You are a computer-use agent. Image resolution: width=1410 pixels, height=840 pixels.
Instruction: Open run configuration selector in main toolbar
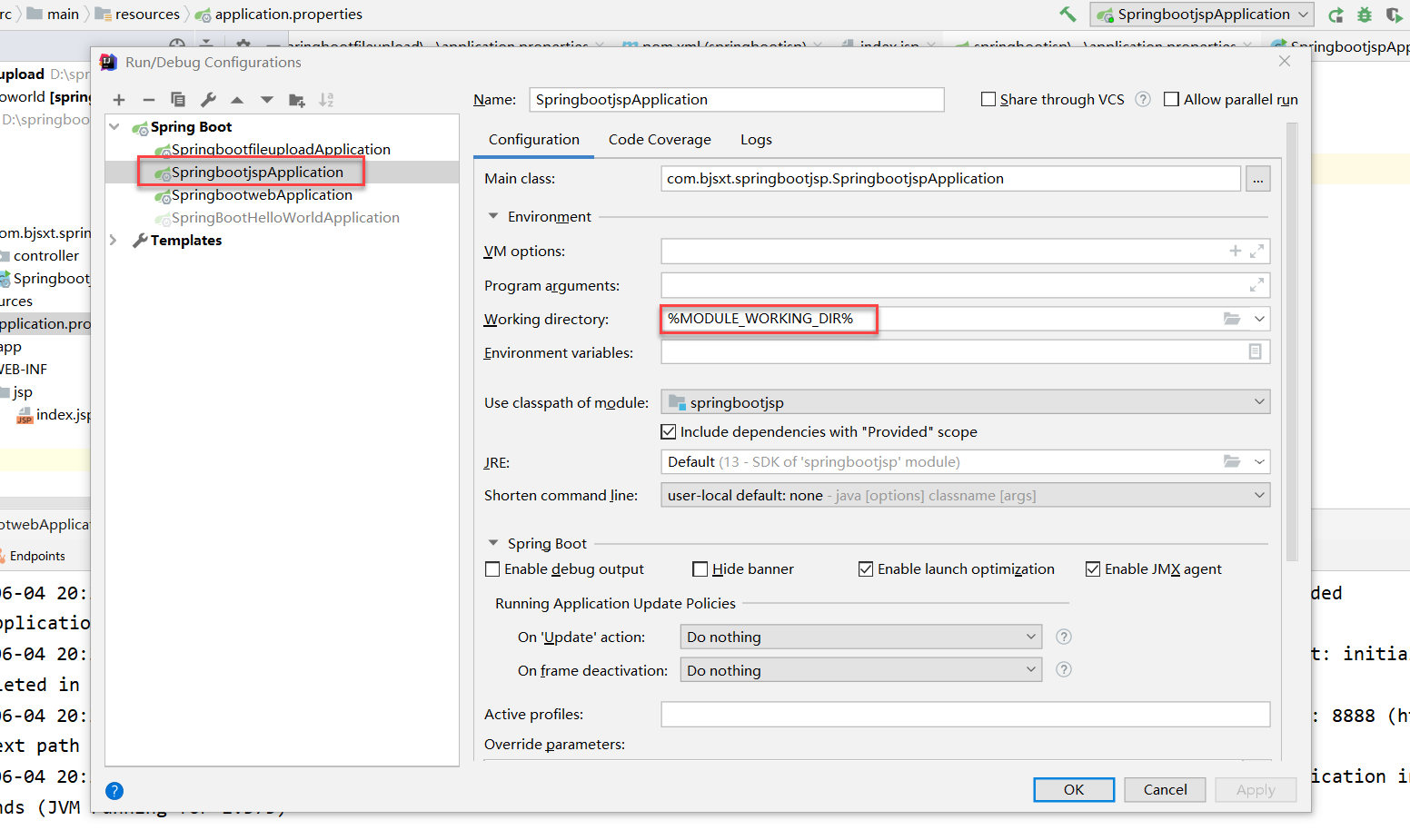[x=1203, y=14]
